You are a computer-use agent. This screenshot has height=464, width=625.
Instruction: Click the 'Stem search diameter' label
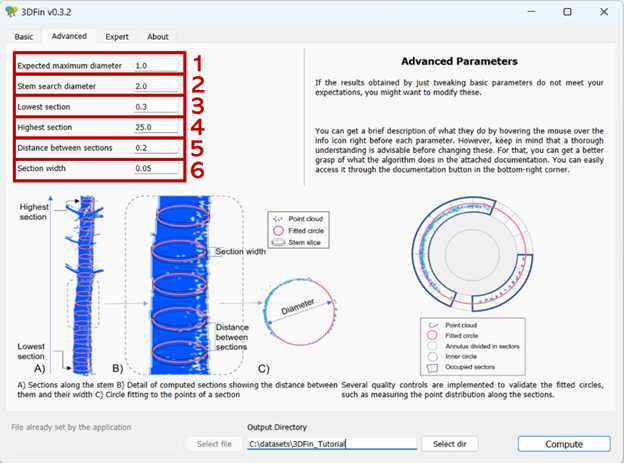(x=57, y=86)
